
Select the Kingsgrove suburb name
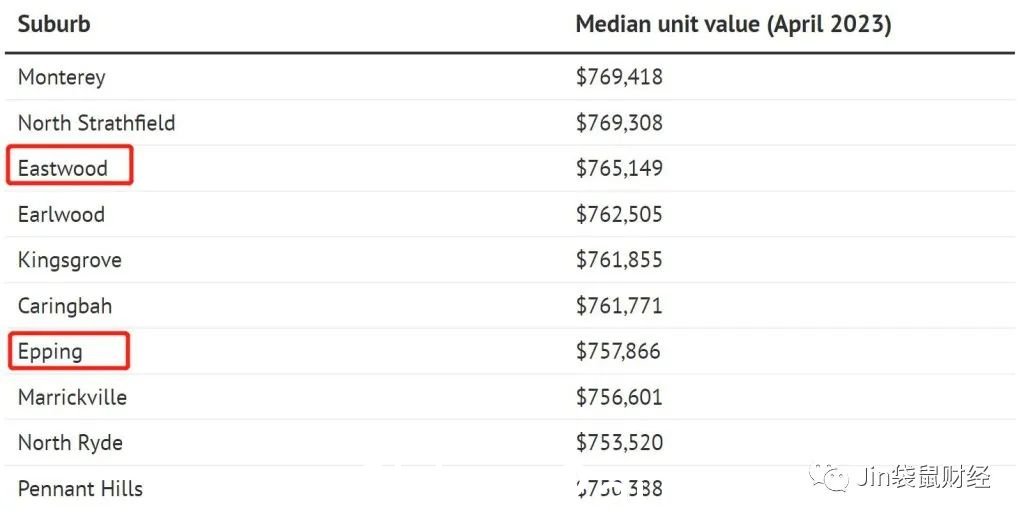click(69, 260)
